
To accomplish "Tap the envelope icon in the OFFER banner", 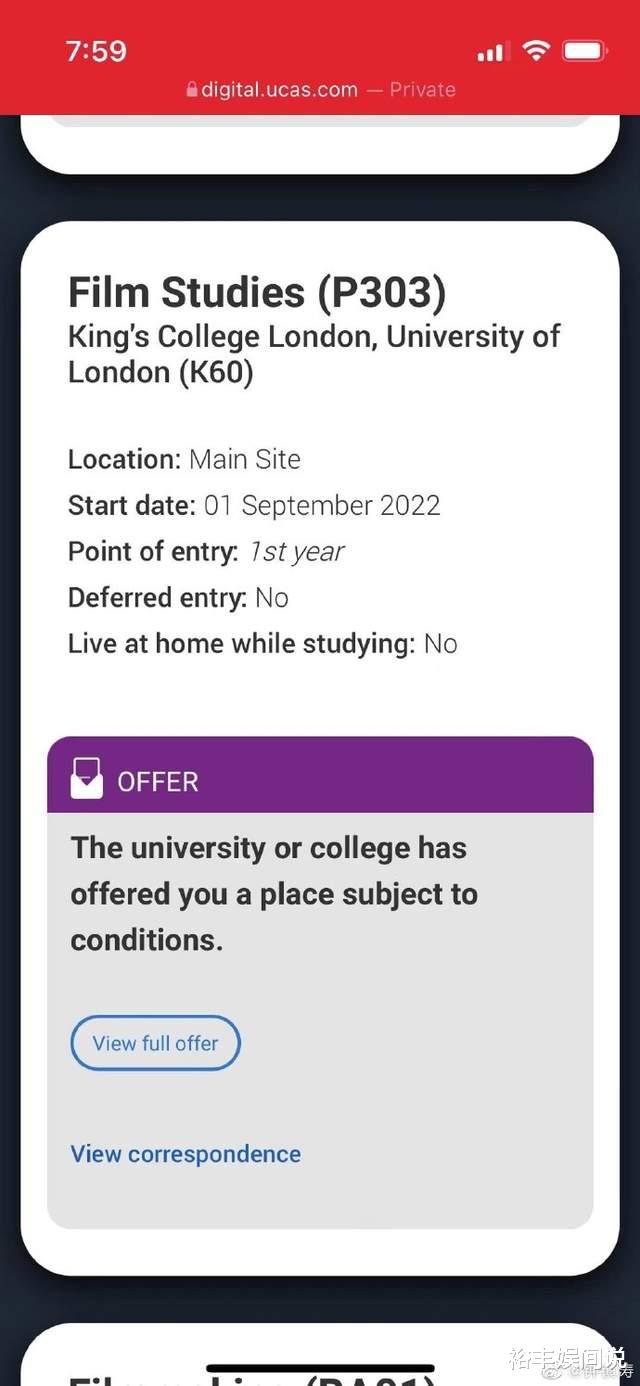I will click(x=87, y=779).
